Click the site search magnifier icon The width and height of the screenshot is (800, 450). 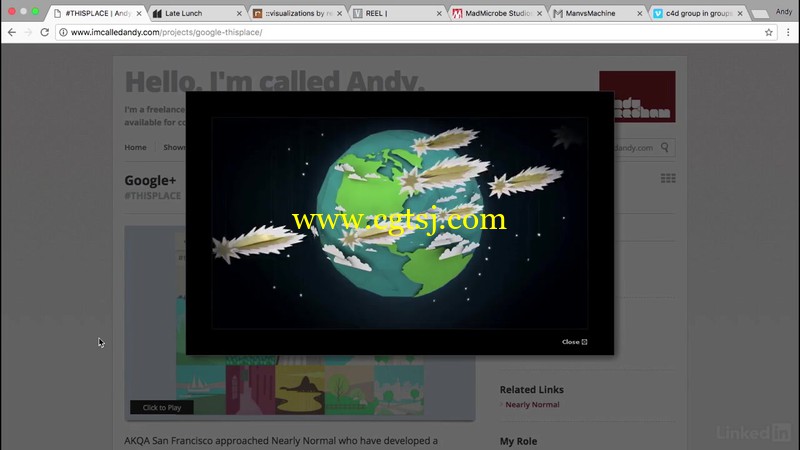[665, 147]
